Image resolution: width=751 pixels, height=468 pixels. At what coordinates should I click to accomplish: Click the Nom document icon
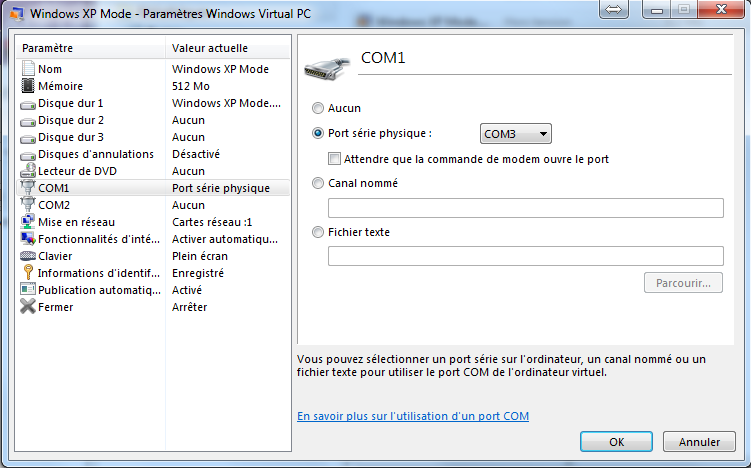click(28, 69)
